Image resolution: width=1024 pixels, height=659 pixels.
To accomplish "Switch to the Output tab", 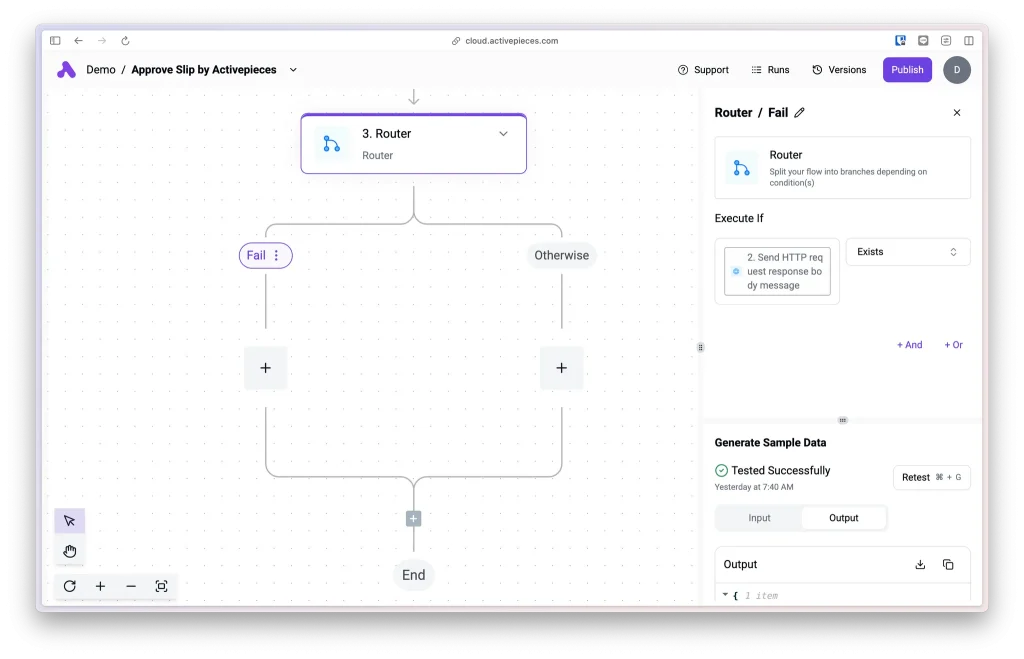I will 844,518.
